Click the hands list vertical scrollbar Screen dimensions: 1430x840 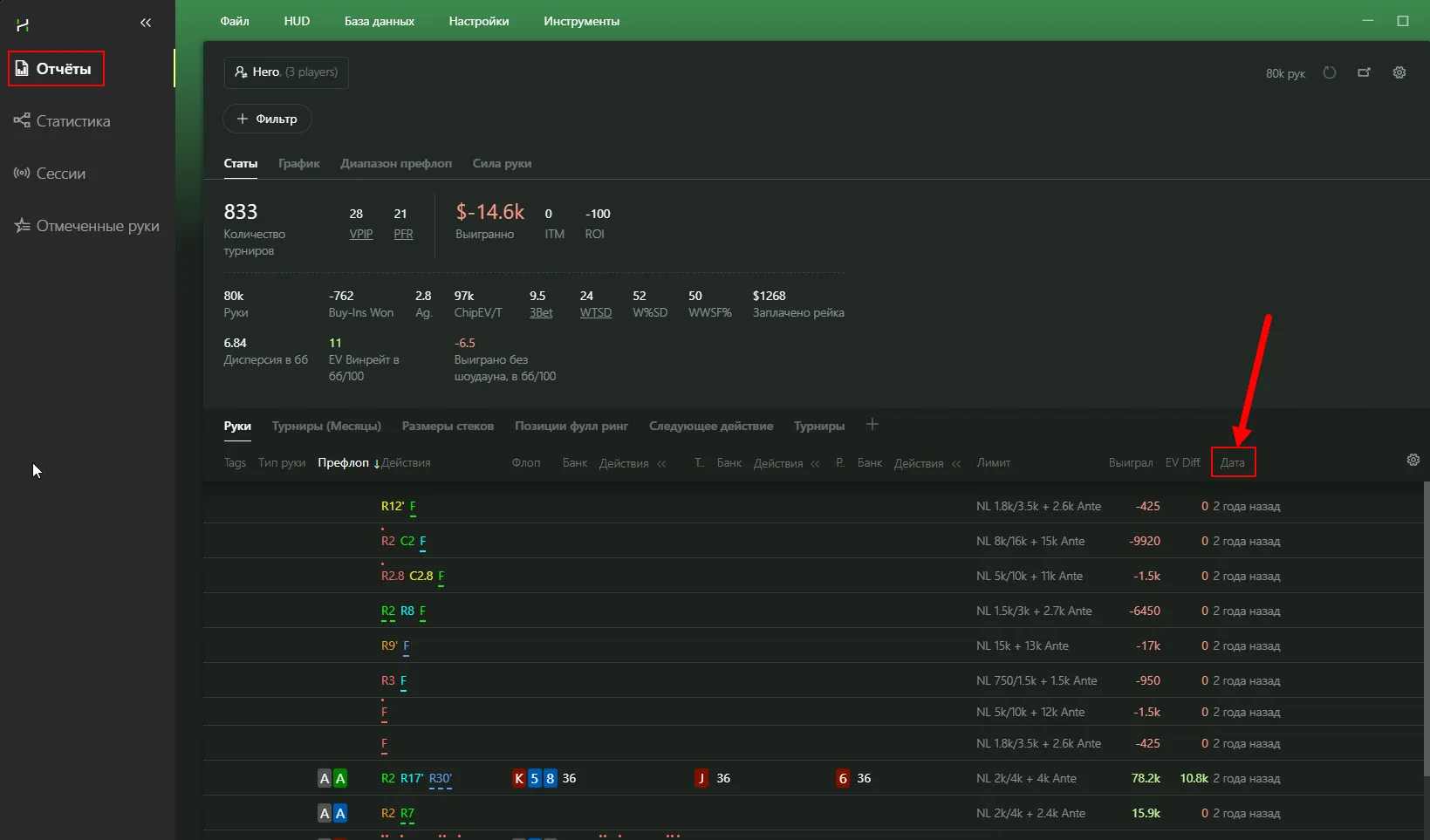click(x=1427, y=628)
